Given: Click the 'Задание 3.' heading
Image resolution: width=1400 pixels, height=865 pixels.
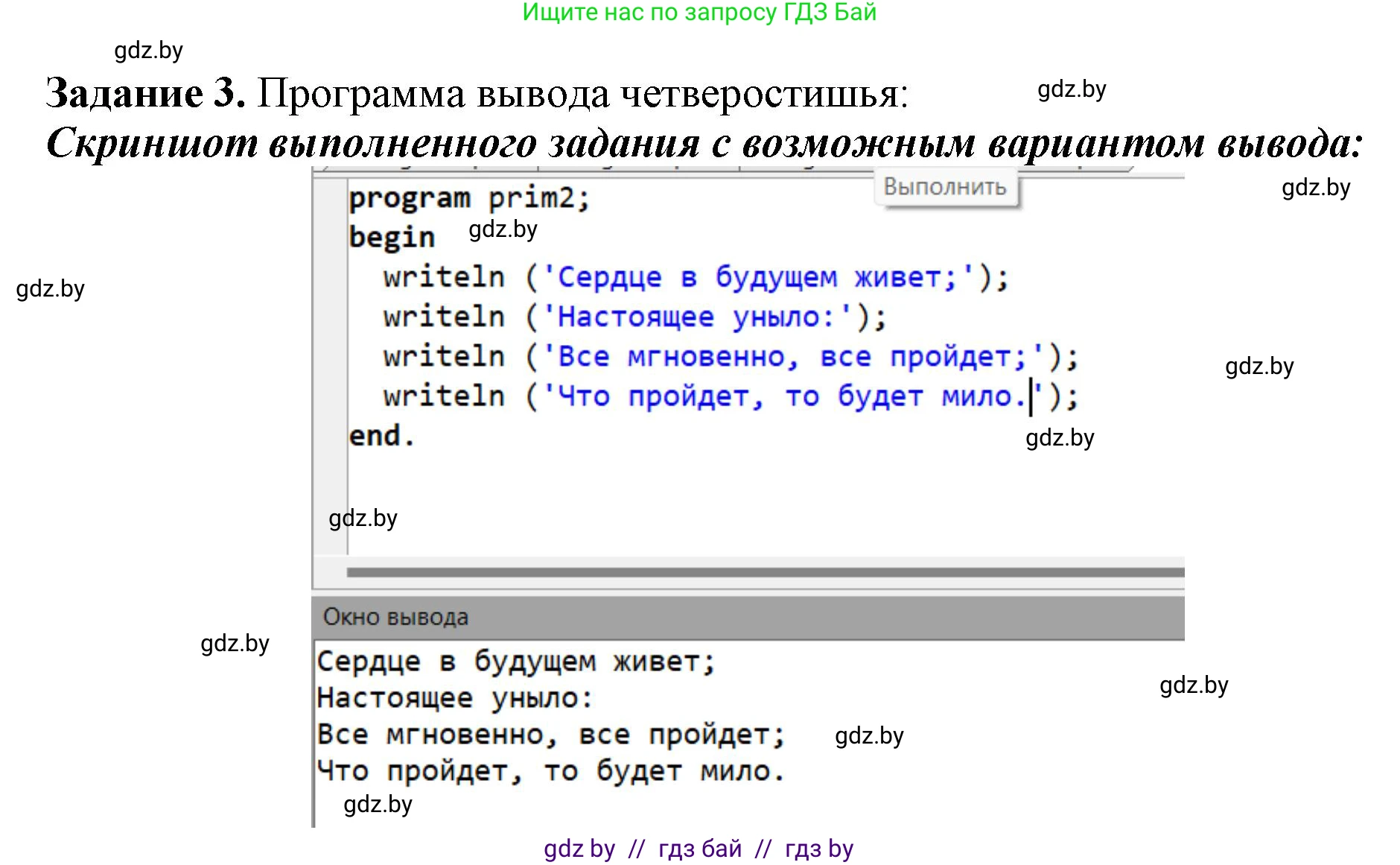Looking at the screenshot, I should 145,94.
